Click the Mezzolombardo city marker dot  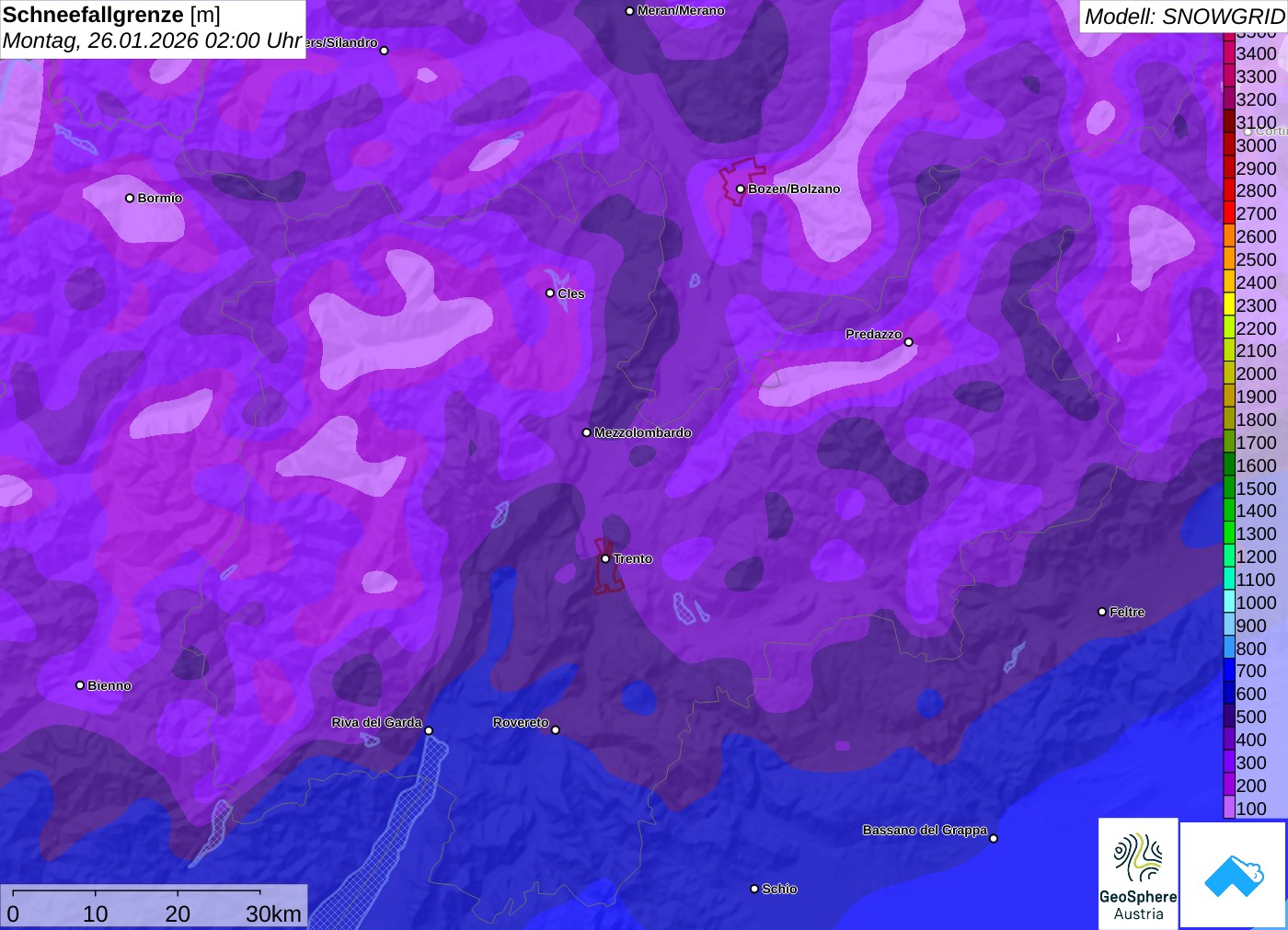[x=587, y=432]
